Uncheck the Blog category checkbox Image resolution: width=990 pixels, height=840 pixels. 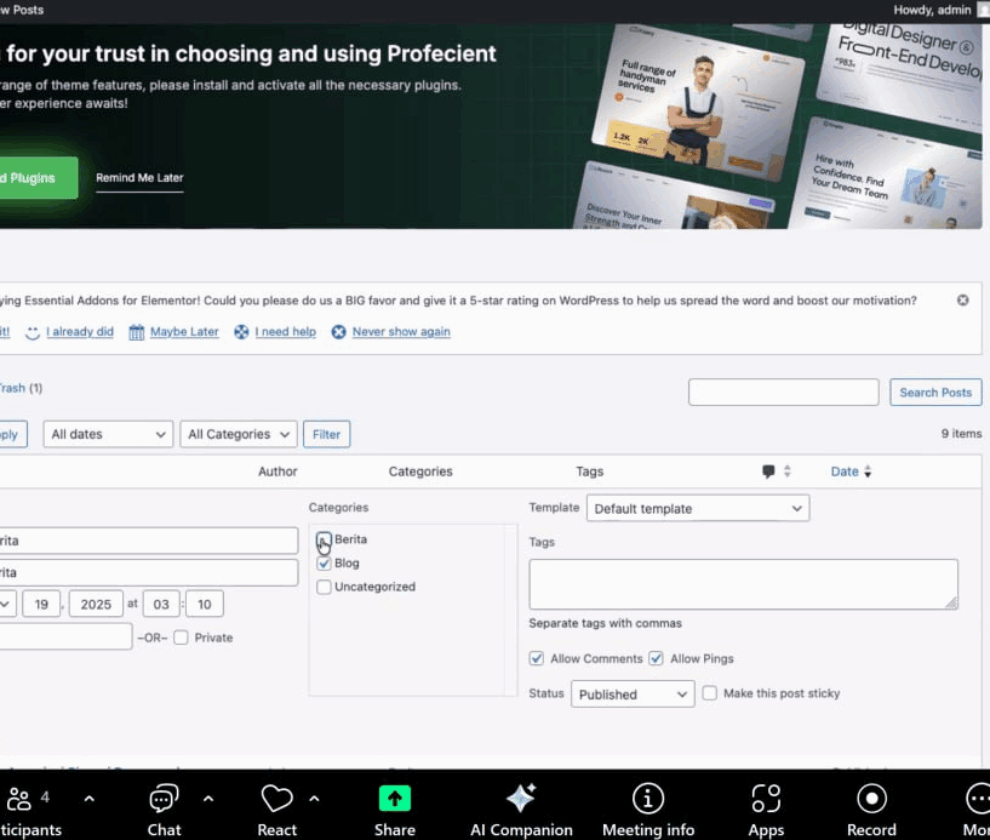coord(323,564)
